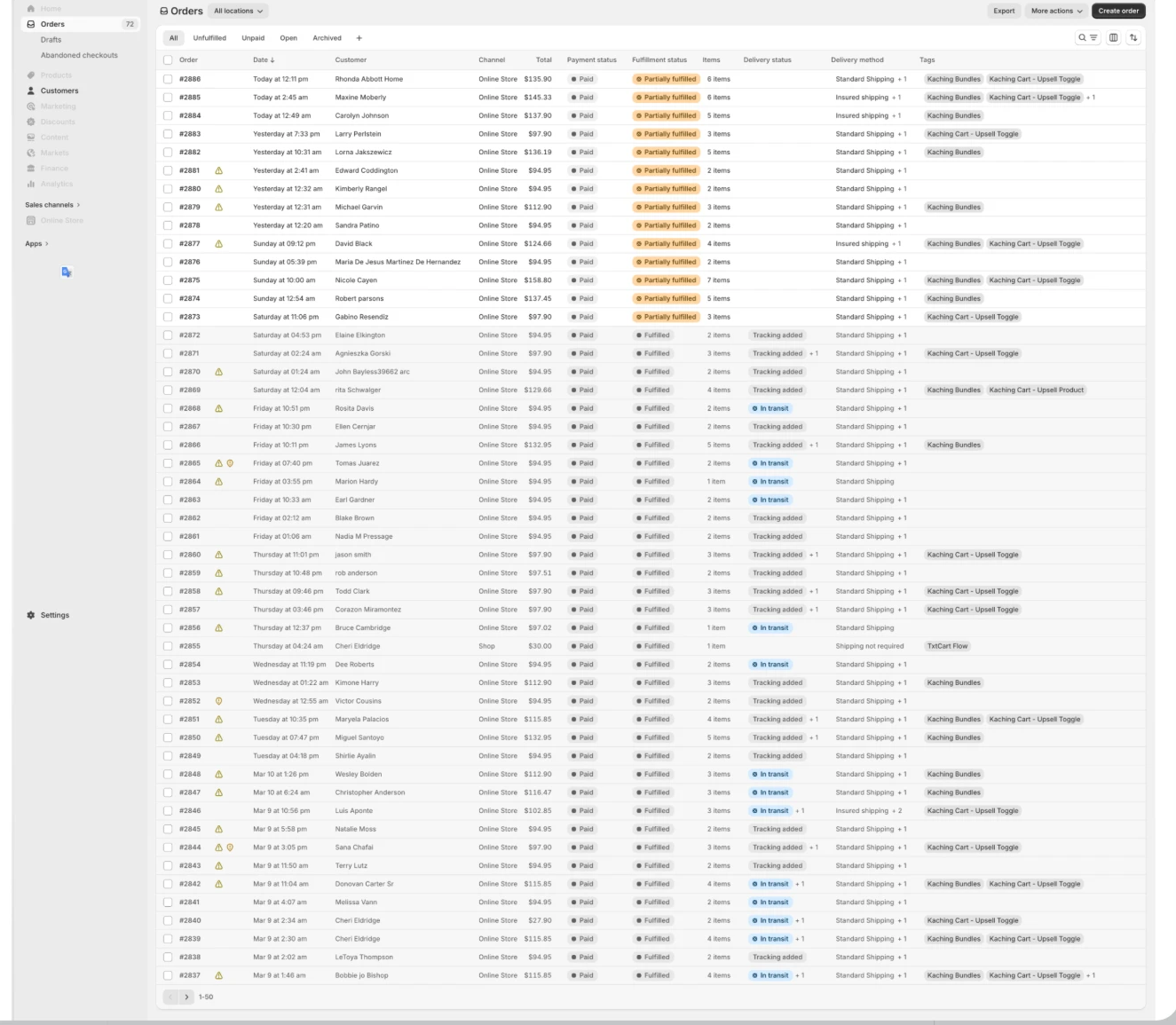Click the Customers person icon in sidebar
Viewport: 1176px width, 1025px height.
(x=31, y=91)
